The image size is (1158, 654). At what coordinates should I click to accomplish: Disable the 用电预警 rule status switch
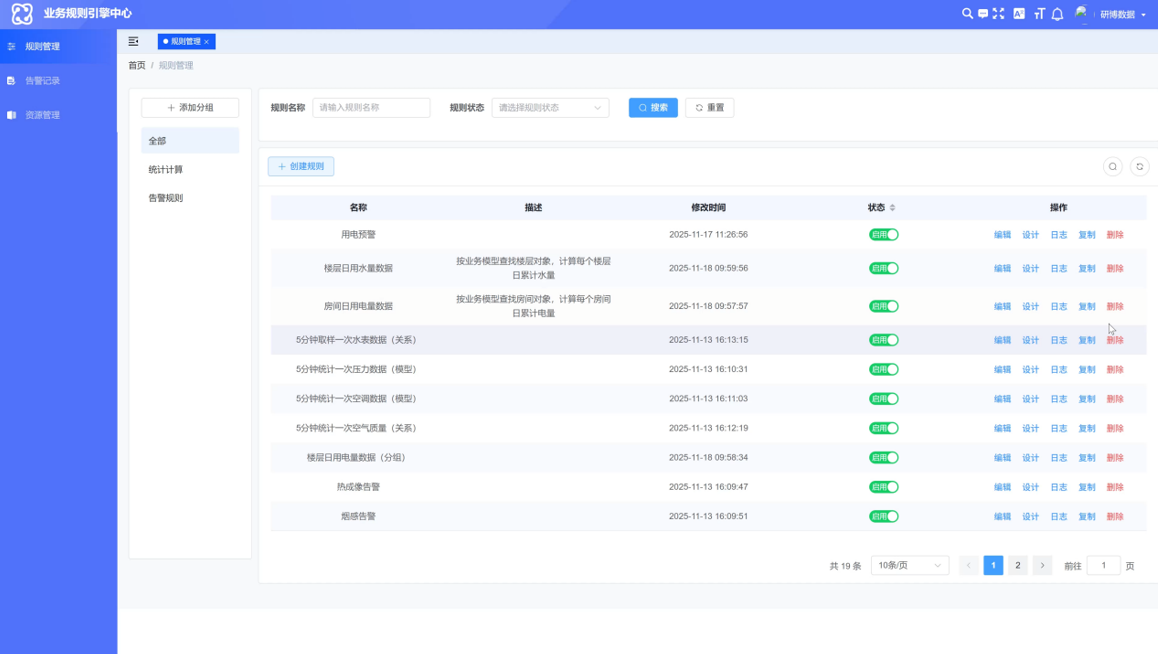tap(883, 235)
